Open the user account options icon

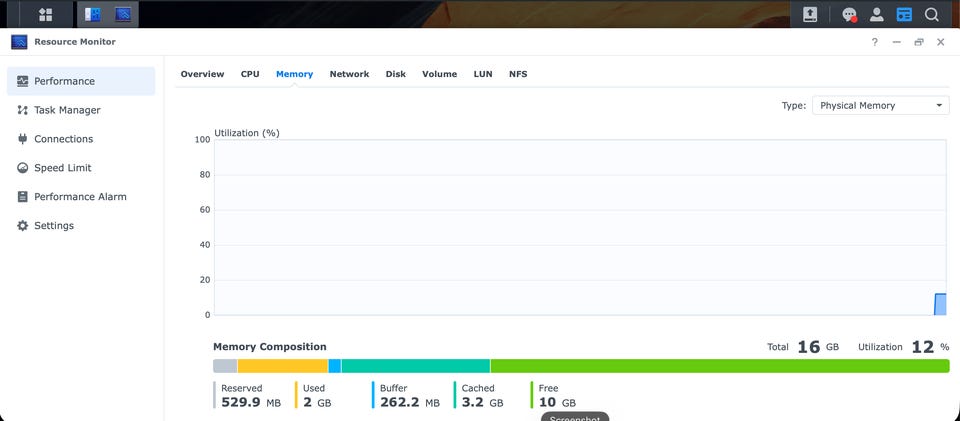click(x=877, y=14)
